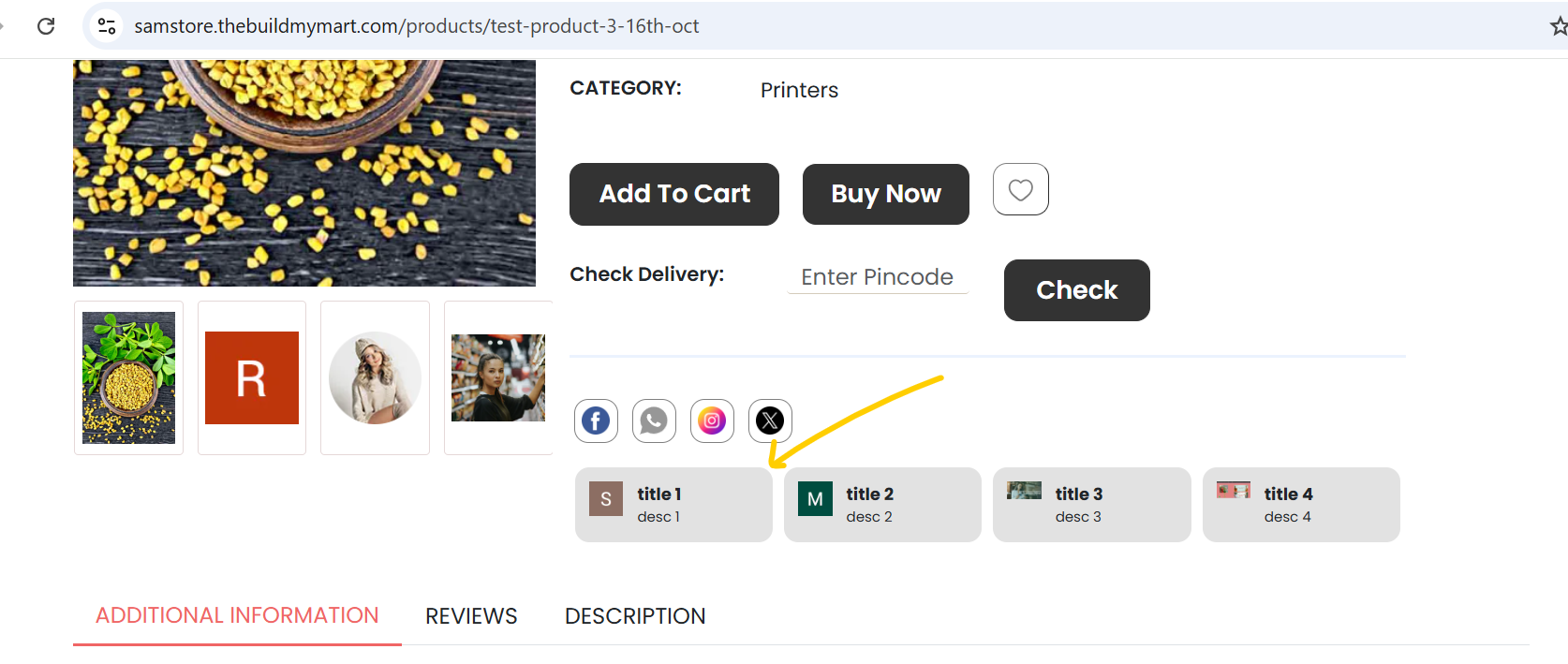The height and width of the screenshot is (664, 1568).
Task: Click the Add To Cart button
Action: (674, 194)
